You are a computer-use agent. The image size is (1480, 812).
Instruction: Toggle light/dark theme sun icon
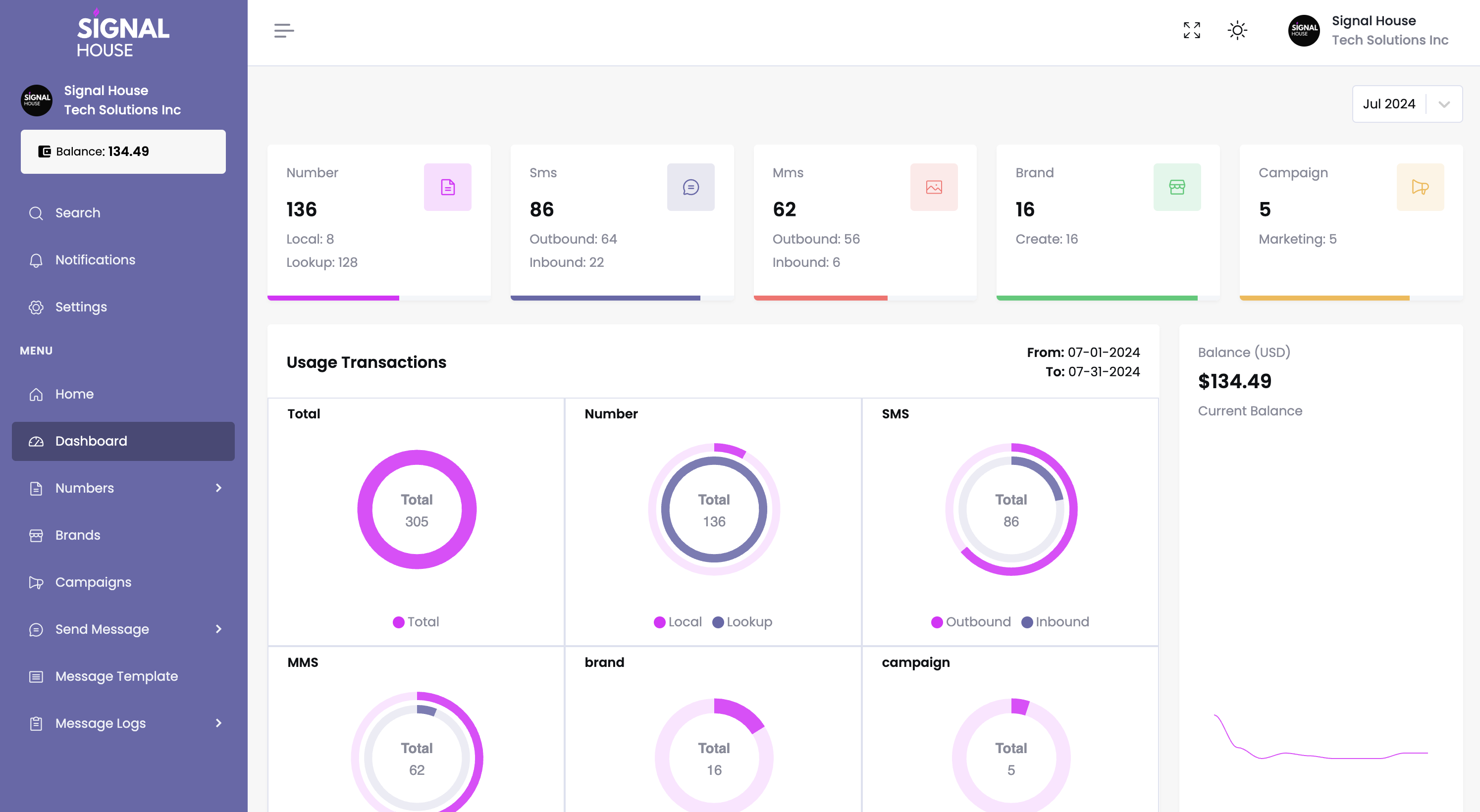[1237, 30]
